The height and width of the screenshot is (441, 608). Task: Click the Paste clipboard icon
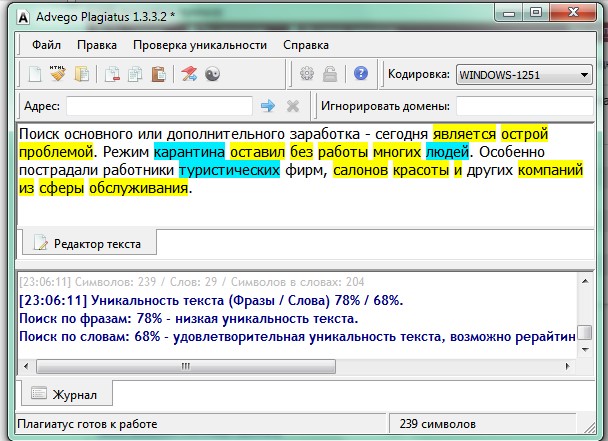(159, 74)
